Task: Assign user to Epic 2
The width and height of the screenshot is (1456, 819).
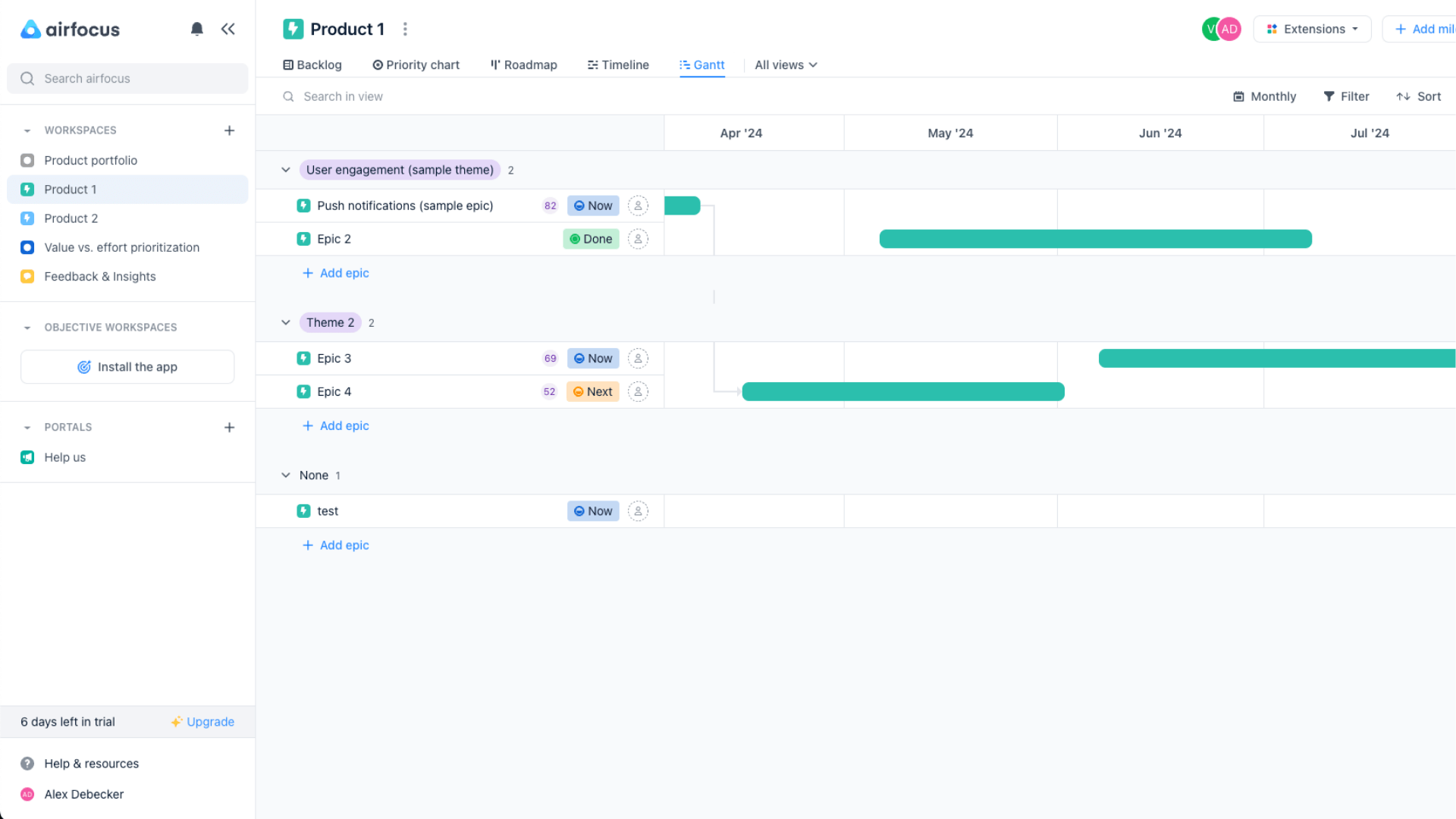Action: (638, 239)
